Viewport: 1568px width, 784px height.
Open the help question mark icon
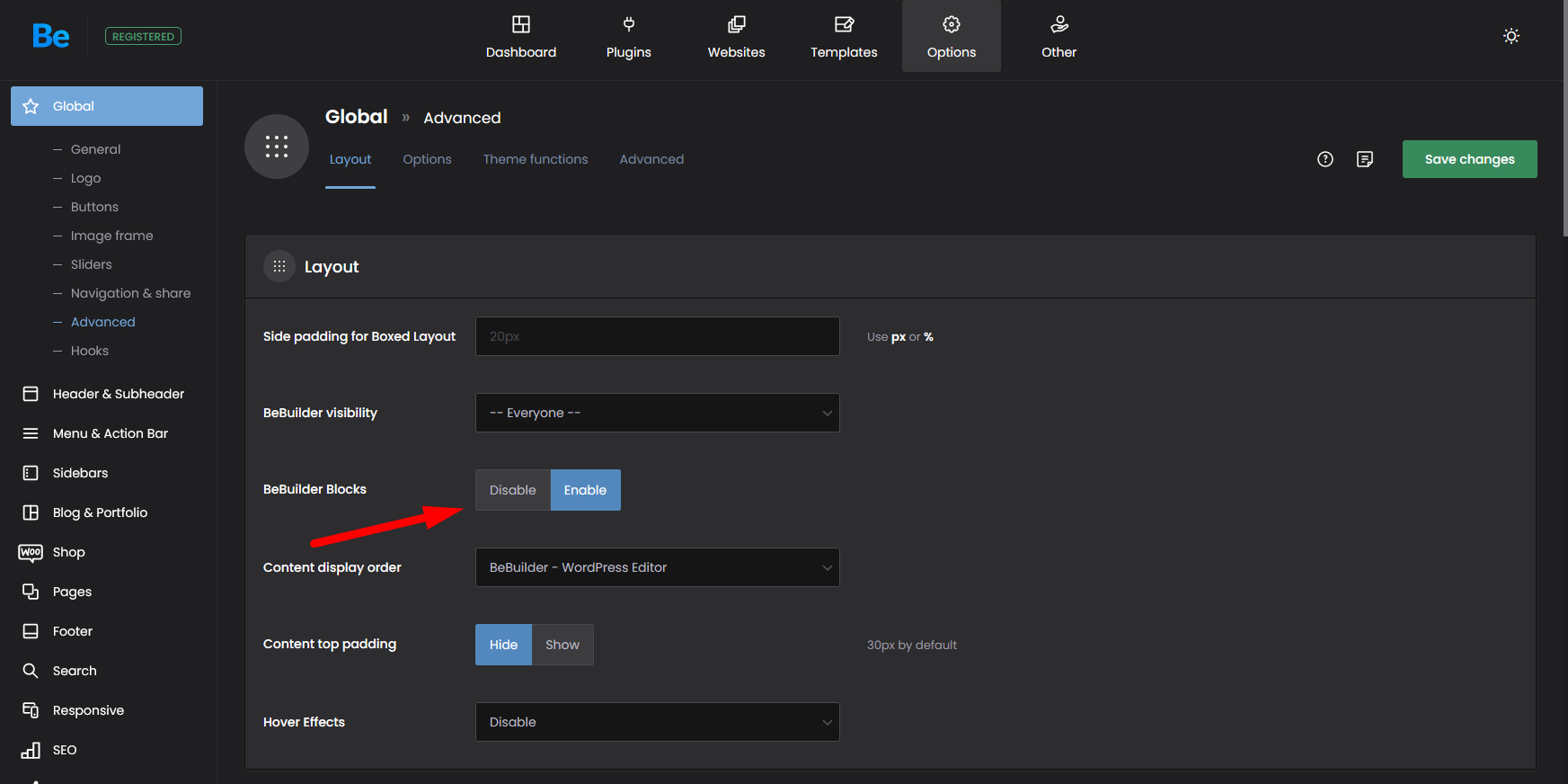coord(1325,159)
